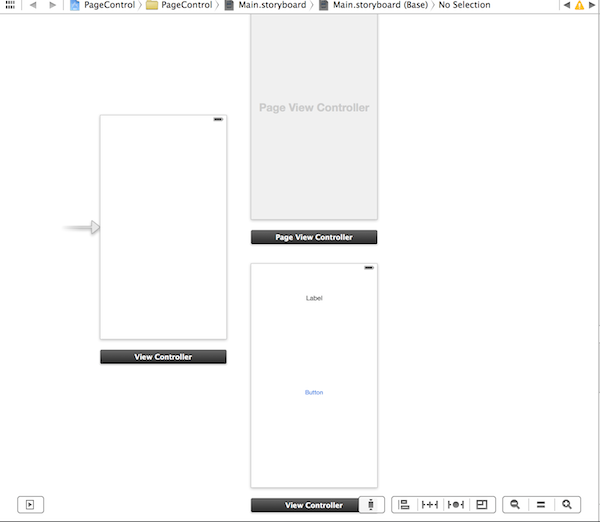
Task: Select the PageControl project in the jump bar
Action: point(103,5)
